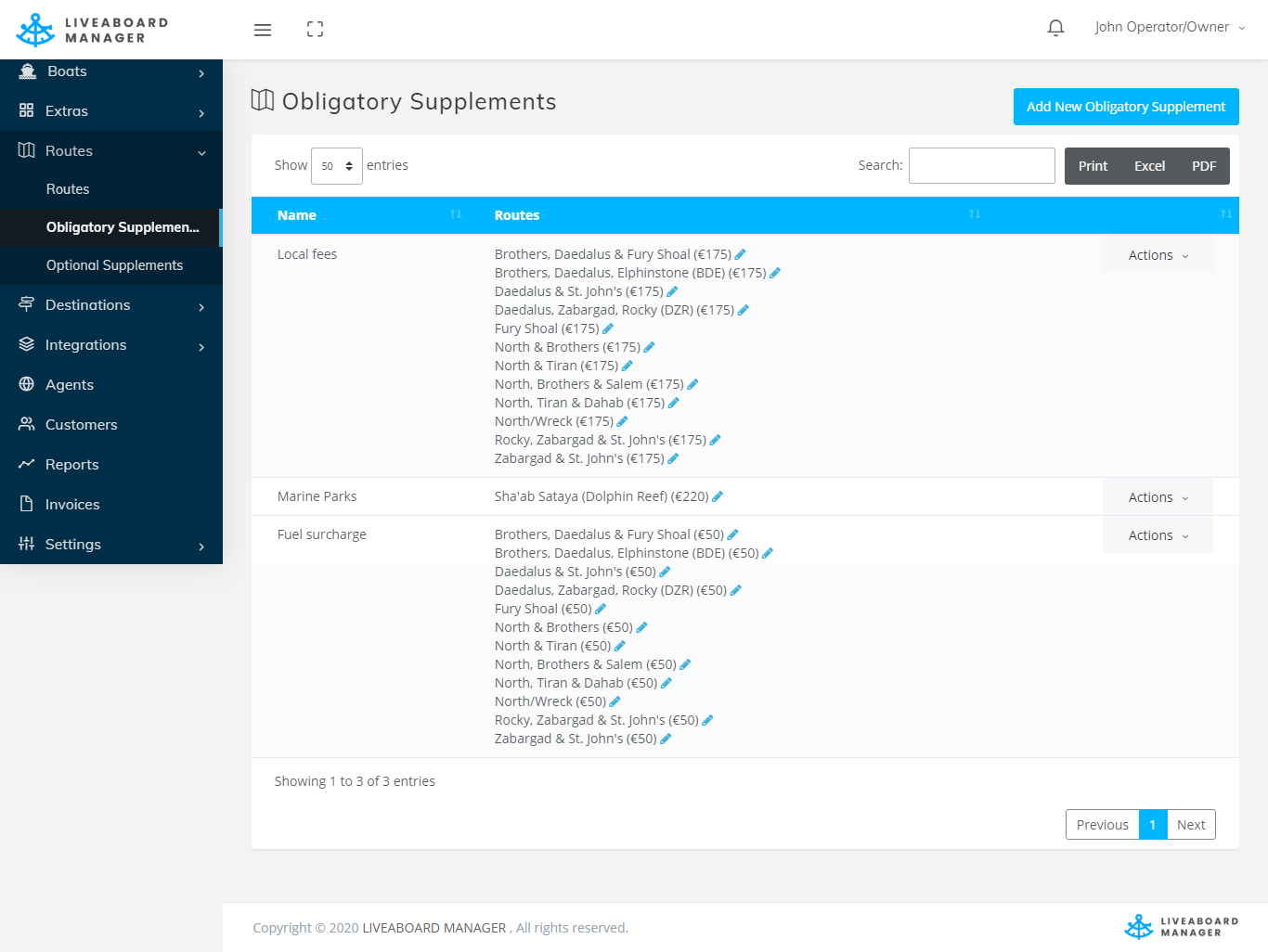Open Actions dropdown for Marine Parks

[1158, 497]
